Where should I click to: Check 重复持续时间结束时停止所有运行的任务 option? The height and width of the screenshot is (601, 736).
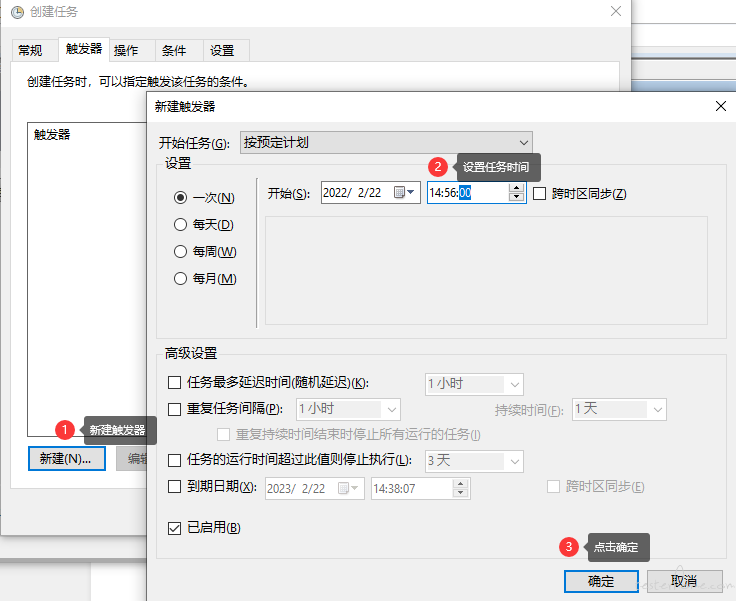pyautogui.click(x=223, y=434)
